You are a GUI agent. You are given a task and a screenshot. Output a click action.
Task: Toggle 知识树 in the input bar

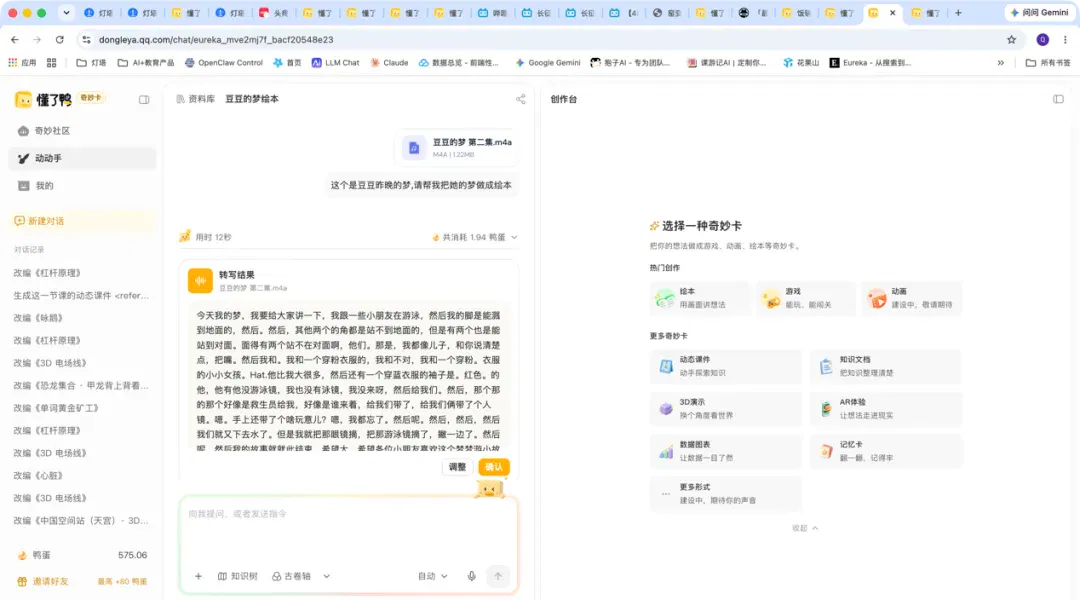tap(238, 577)
